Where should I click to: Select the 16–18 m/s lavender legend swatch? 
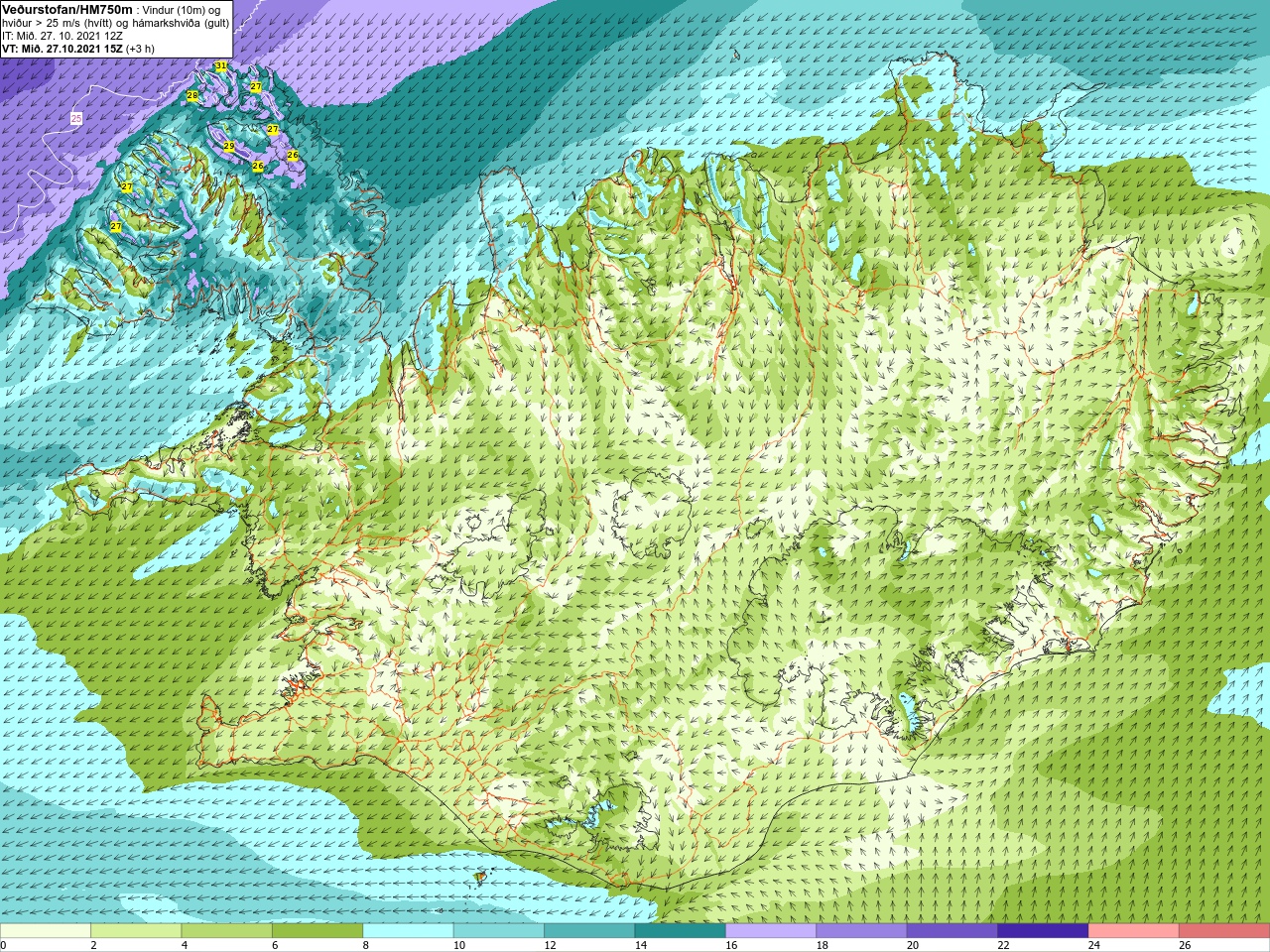tap(771, 931)
